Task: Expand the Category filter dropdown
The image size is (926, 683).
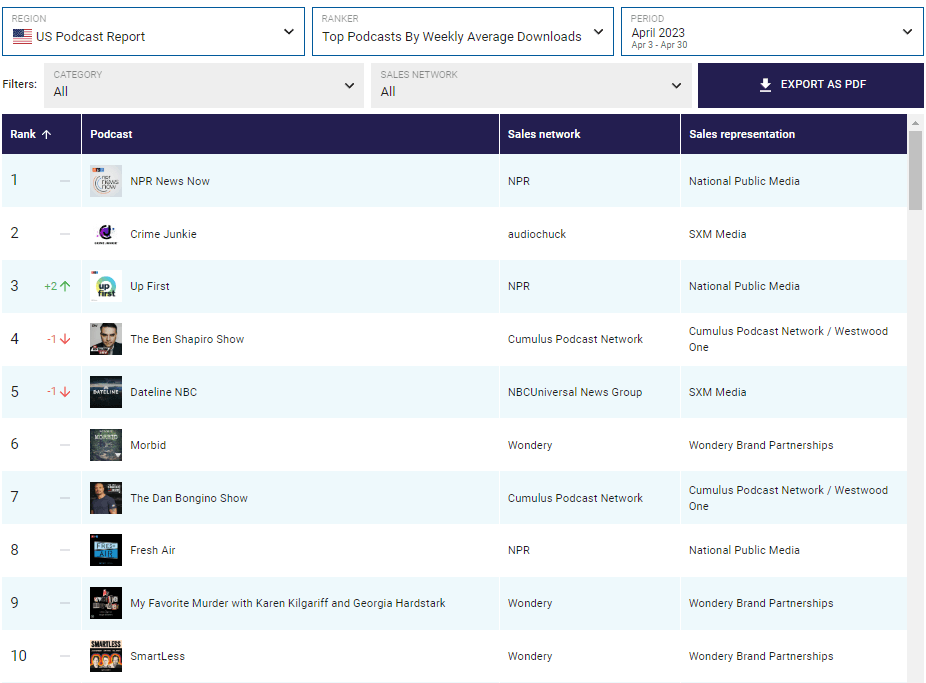Action: tap(204, 85)
